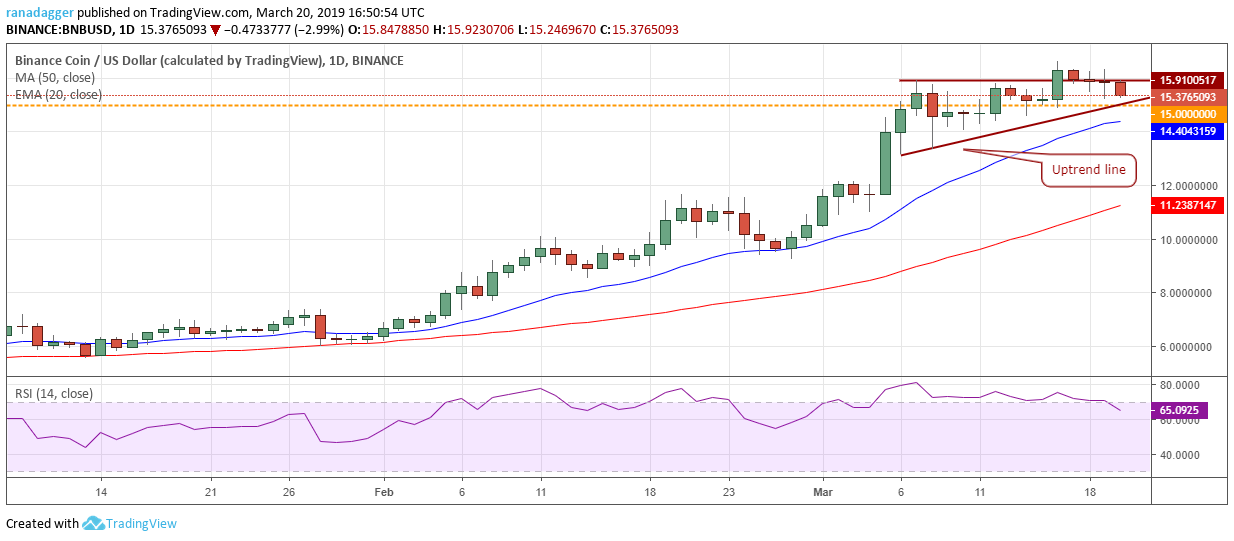Click the 10.0000000 price axis label
Image resolution: width=1234 pixels, height=541 pixels.
click(x=1190, y=240)
